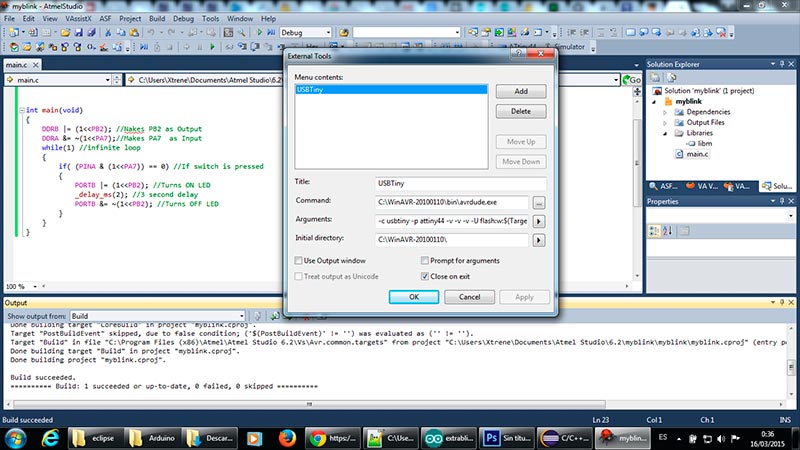Viewport: 800px width, 450px height.
Task: Open Windows Start menu orb
Action: pyautogui.click(x=15, y=438)
